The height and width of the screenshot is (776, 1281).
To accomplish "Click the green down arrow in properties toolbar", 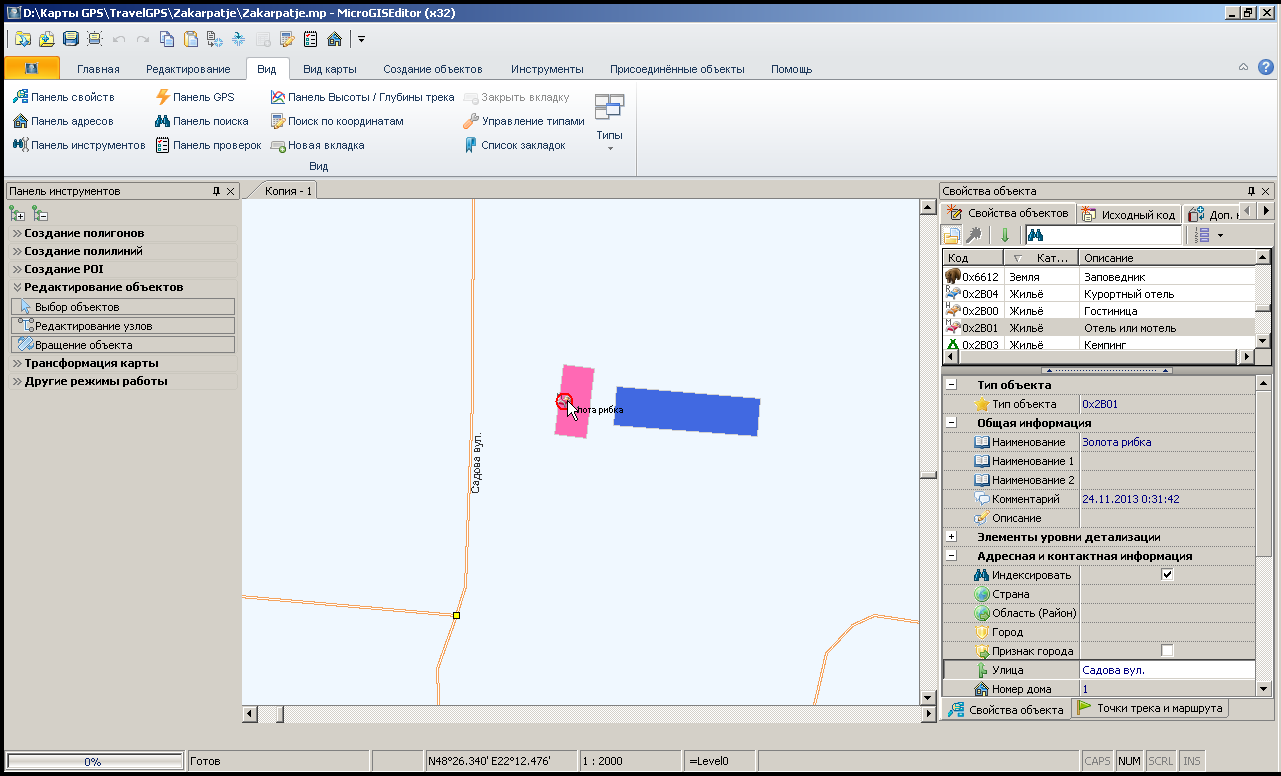I will point(1005,235).
